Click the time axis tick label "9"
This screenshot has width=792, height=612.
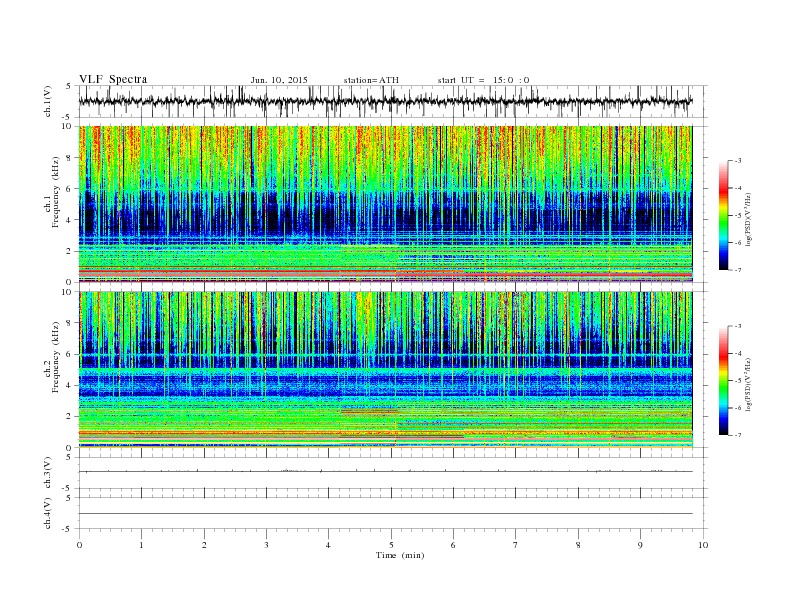click(x=640, y=545)
